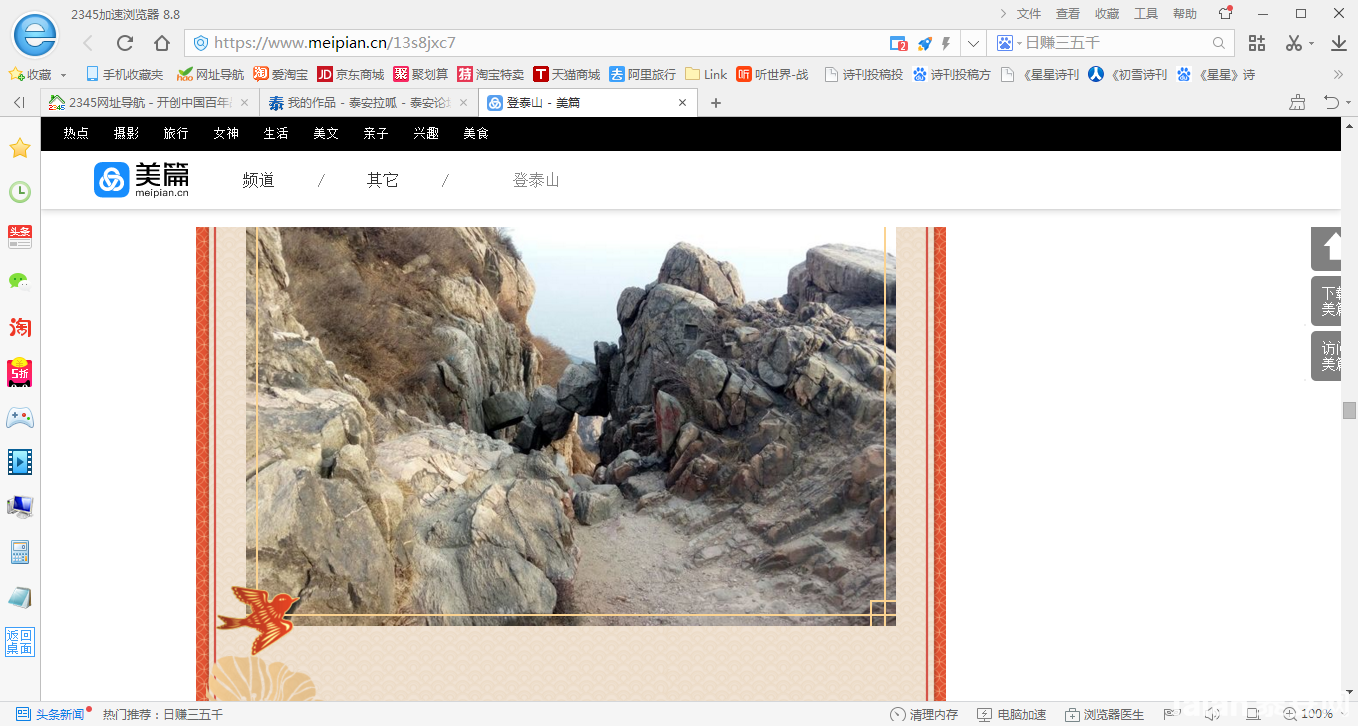Click the scroll-to-top arrow button
This screenshot has width=1358, height=726.
coord(1327,248)
